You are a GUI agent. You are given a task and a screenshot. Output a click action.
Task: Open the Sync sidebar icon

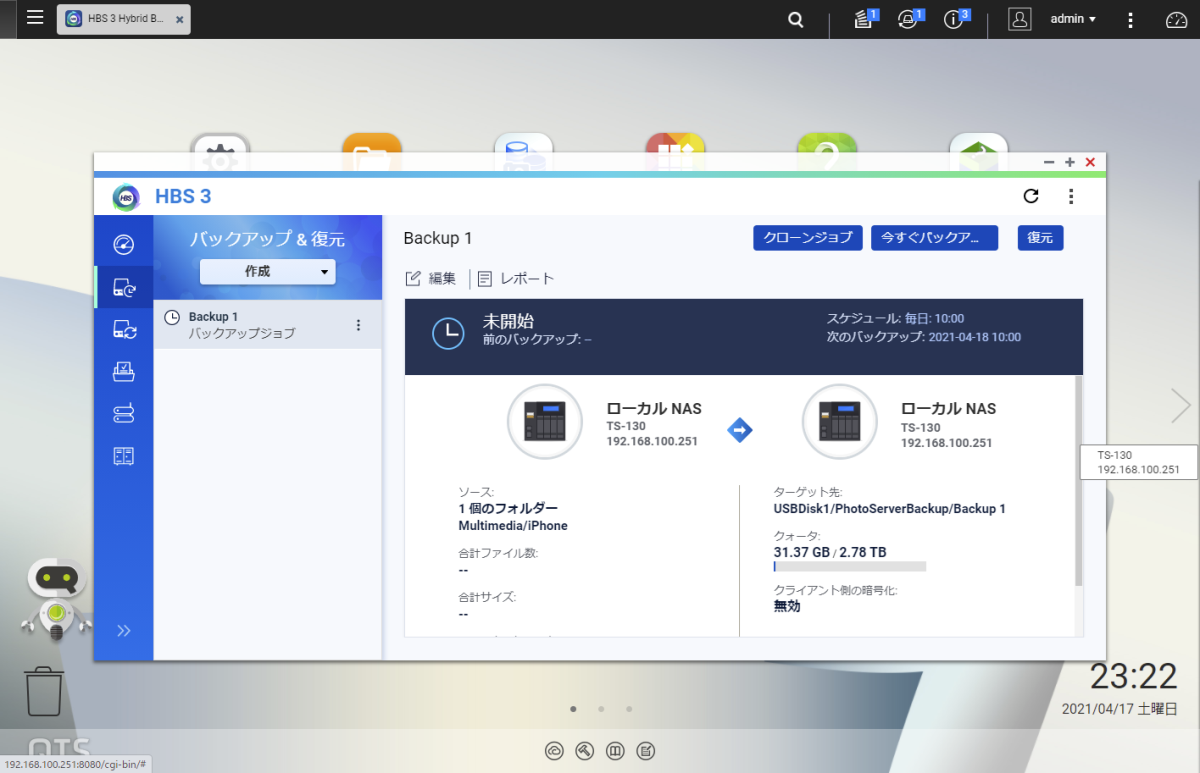[x=124, y=328]
